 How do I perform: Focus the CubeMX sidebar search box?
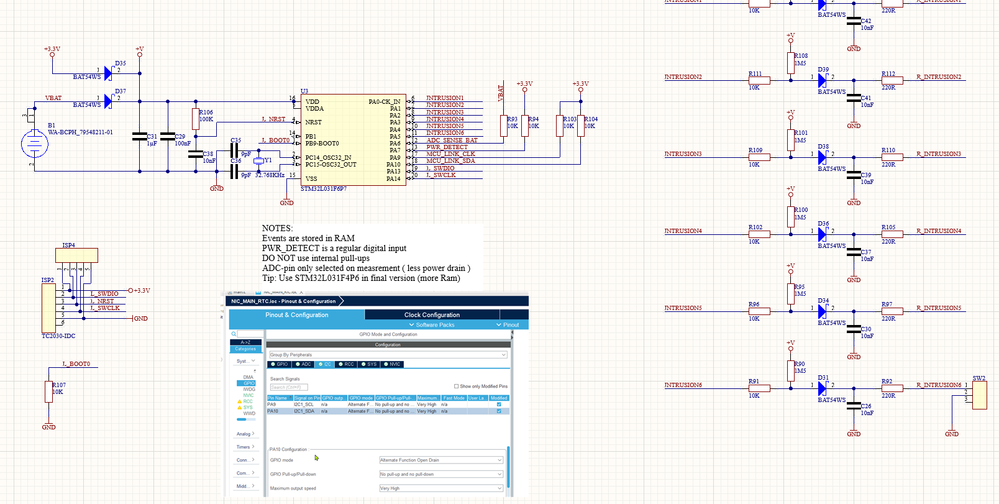pyautogui.click(x=250, y=333)
